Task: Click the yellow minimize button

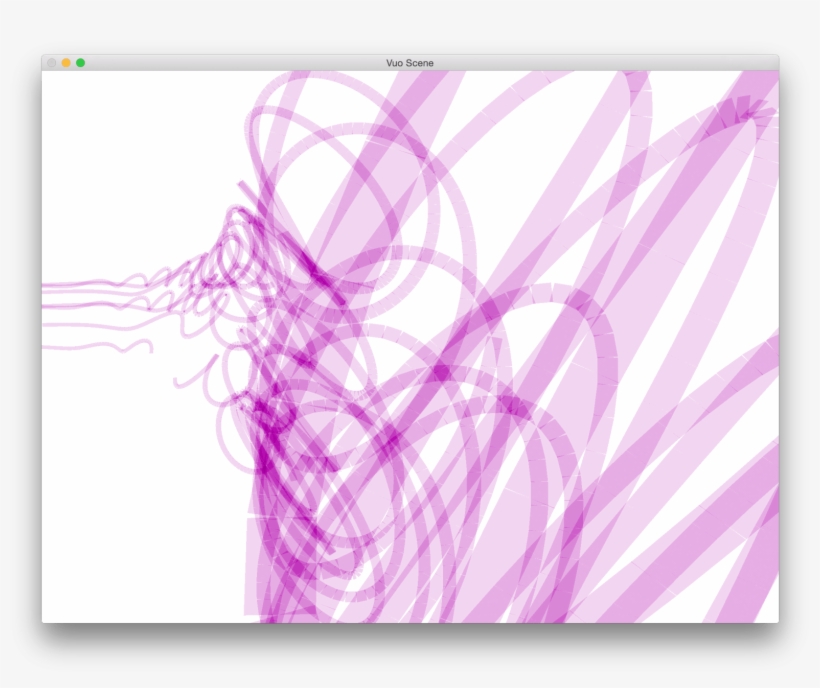Action: pyautogui.click(x=65, y=61)
